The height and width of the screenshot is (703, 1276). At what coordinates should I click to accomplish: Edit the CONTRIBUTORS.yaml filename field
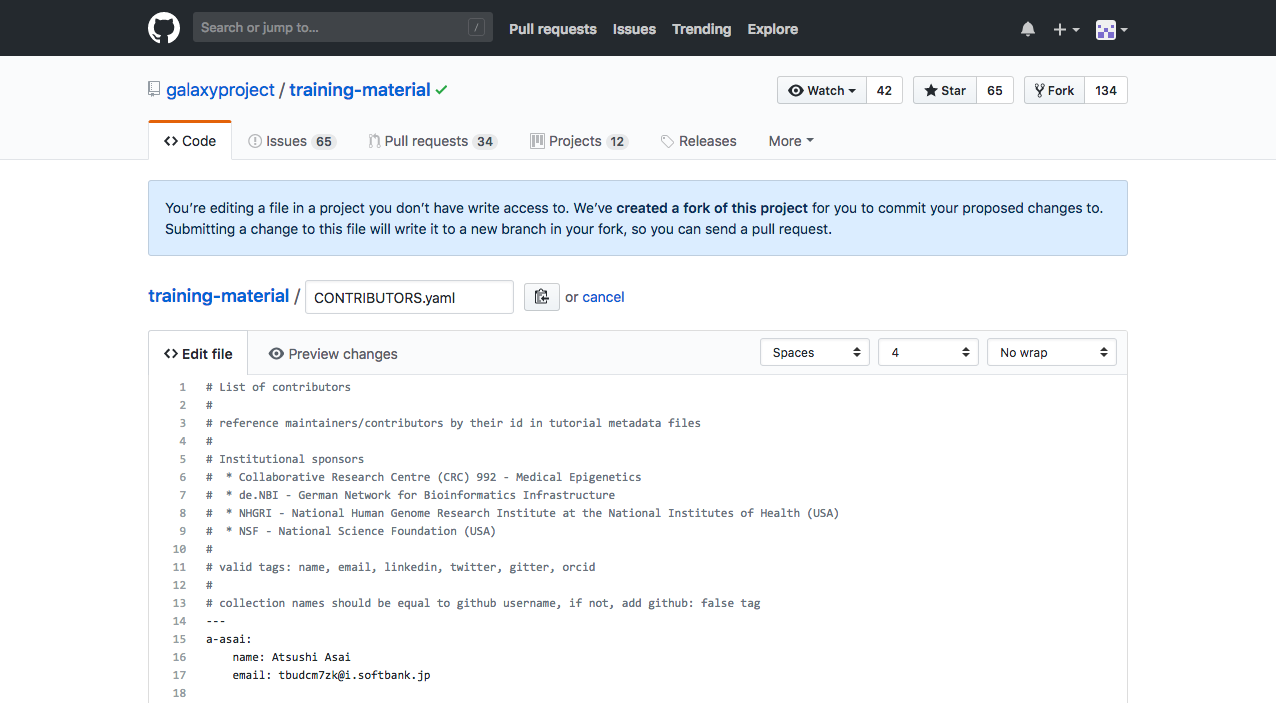[409, 297]
